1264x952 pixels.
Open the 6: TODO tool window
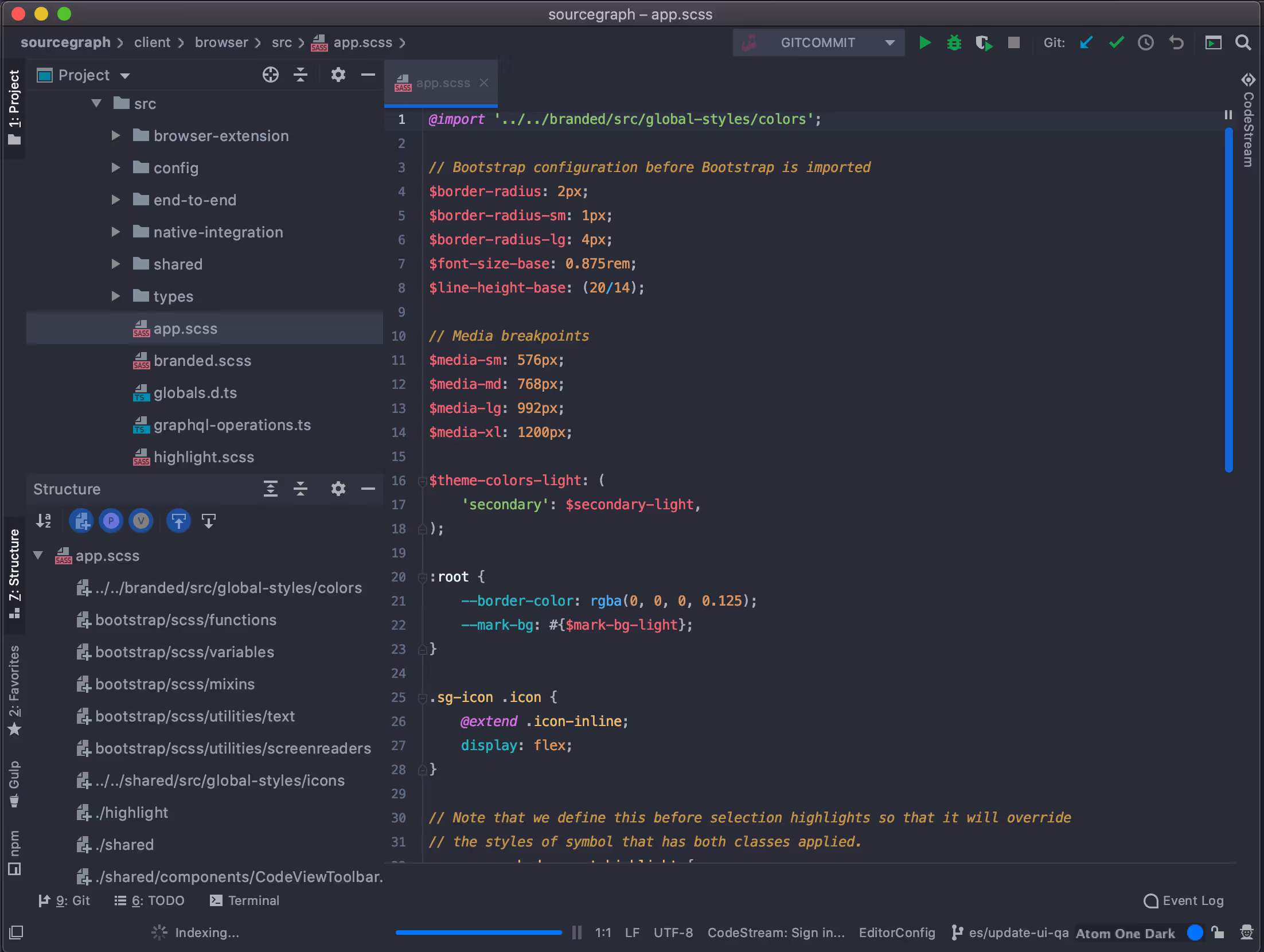(x=149, y=901)
